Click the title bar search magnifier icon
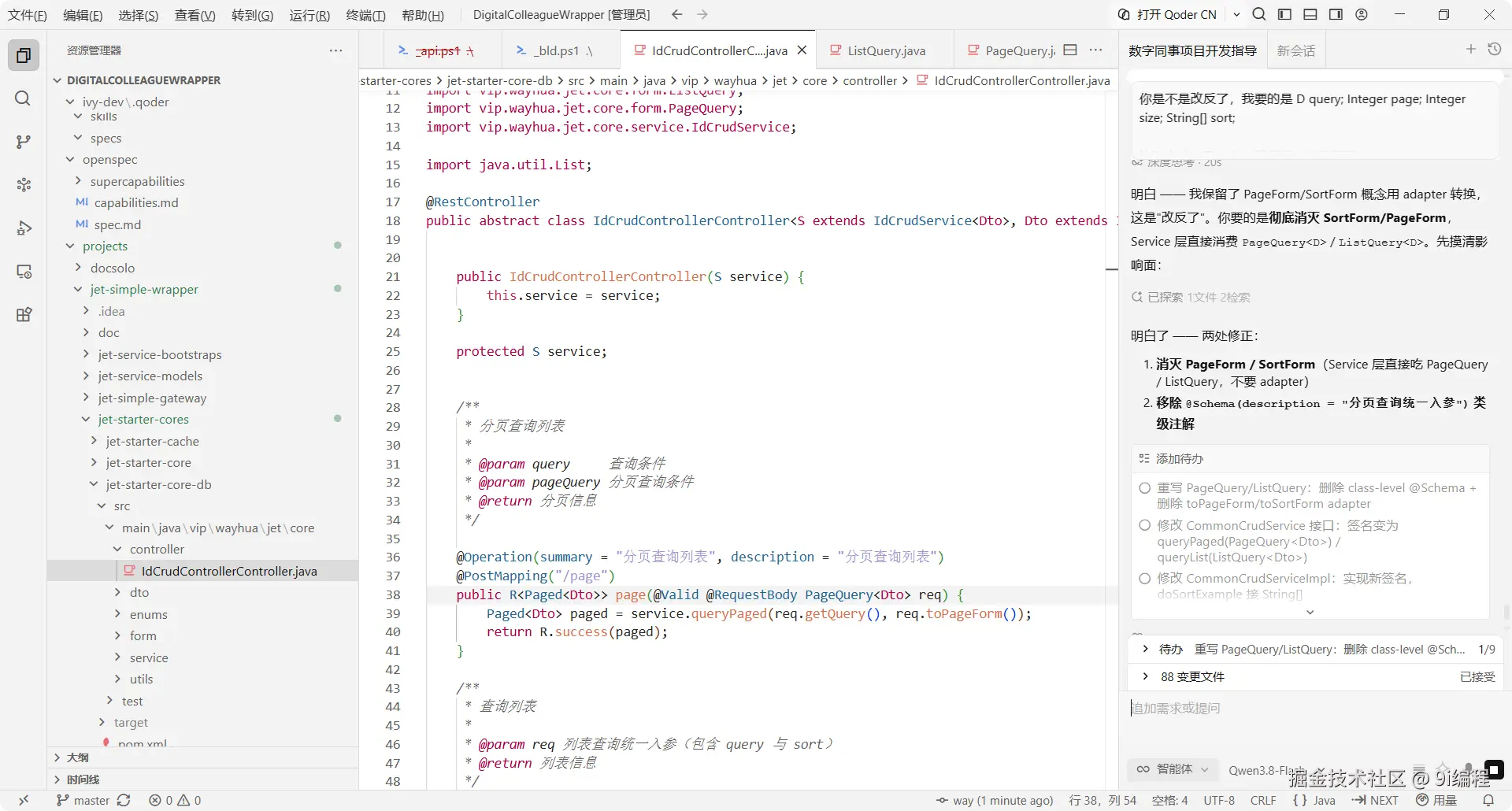1512x811 pixels. click(1259, 14)
